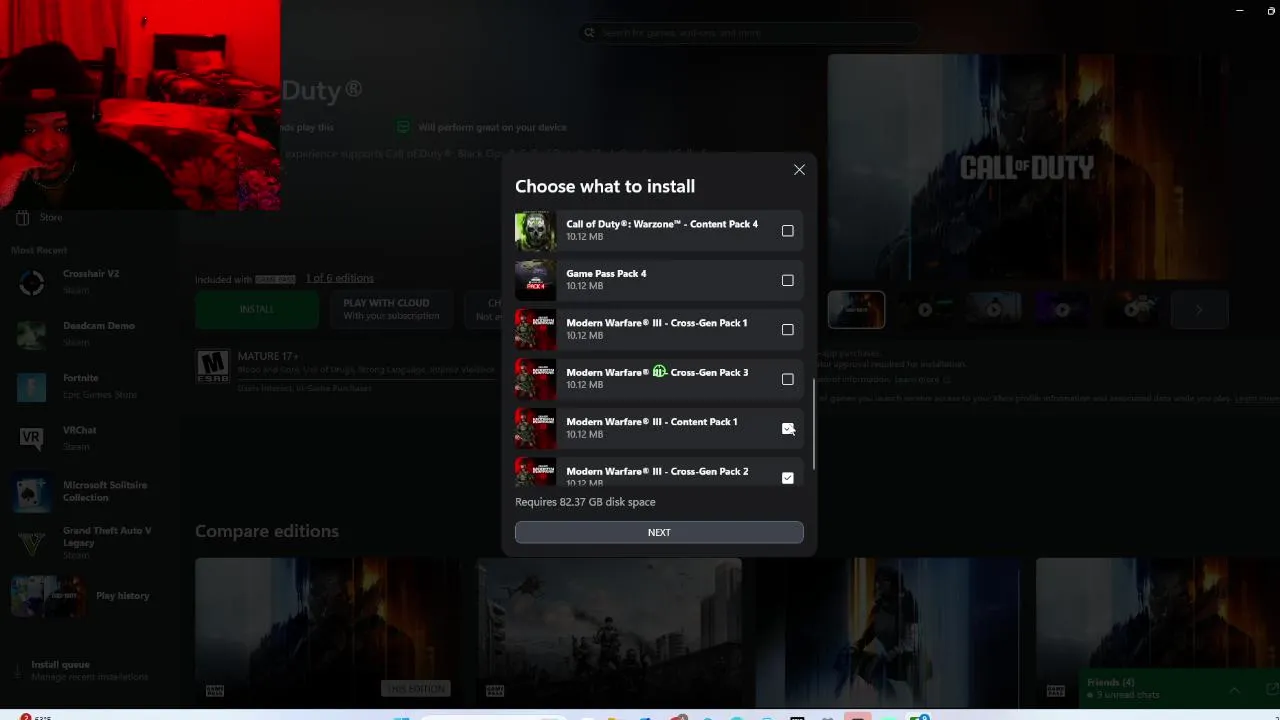This screenshot has width=1280, height=720.
Task: Click 'THIS EDITION' badge on first edition card
Action: coord(416,689)
